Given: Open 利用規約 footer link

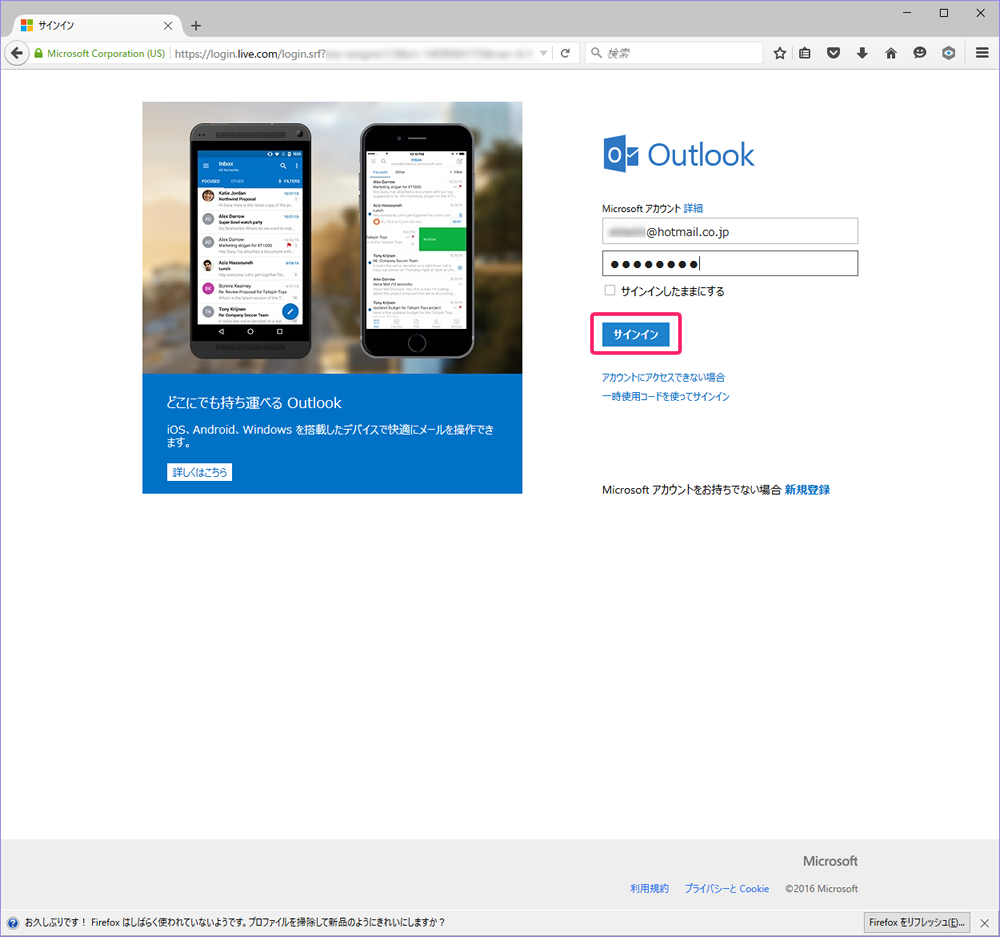Looking at the screenshot, I should click(649, 889).
